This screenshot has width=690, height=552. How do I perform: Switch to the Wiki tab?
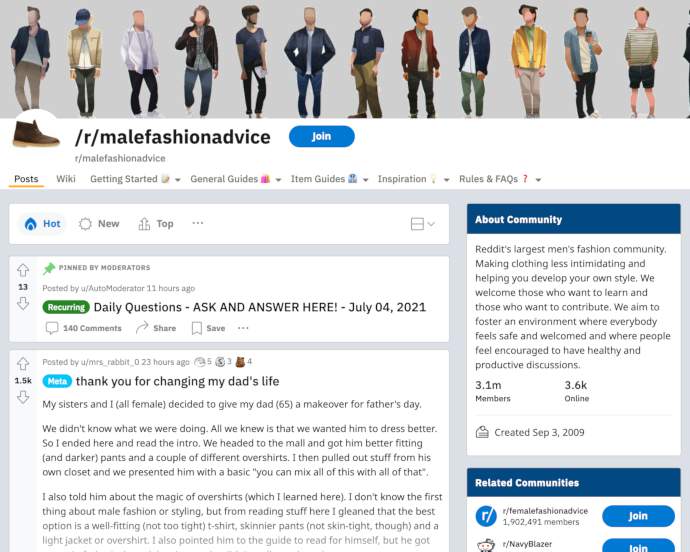pos(66,179)
